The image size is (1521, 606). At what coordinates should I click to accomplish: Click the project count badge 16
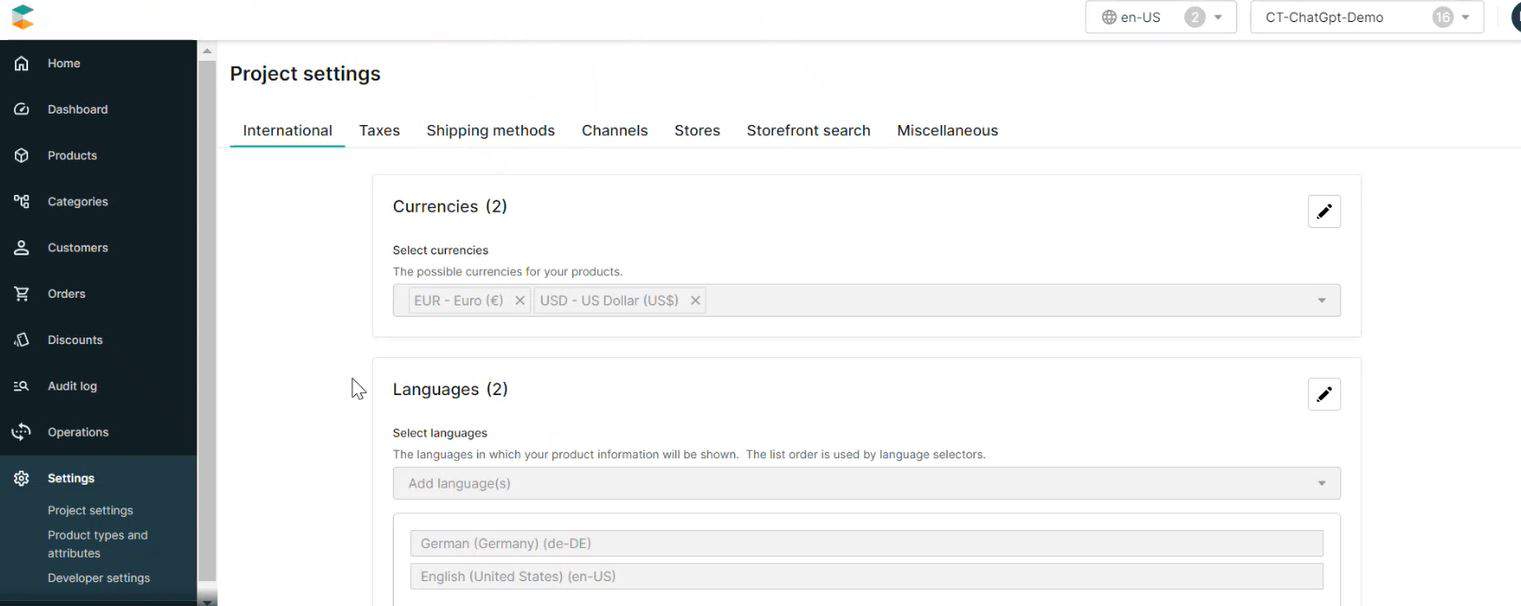coord(1442,17)
